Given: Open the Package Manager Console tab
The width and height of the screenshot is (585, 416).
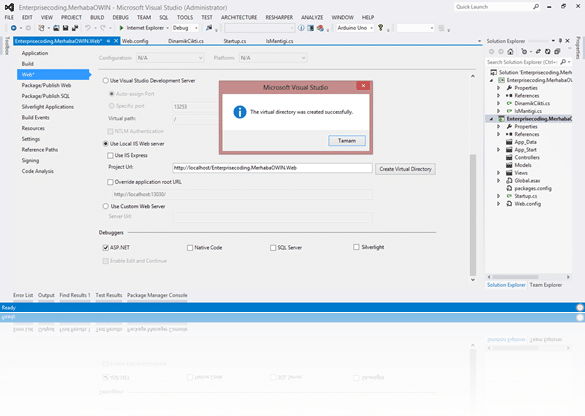Looking at the screenshot, I should (x=157, y=295).
